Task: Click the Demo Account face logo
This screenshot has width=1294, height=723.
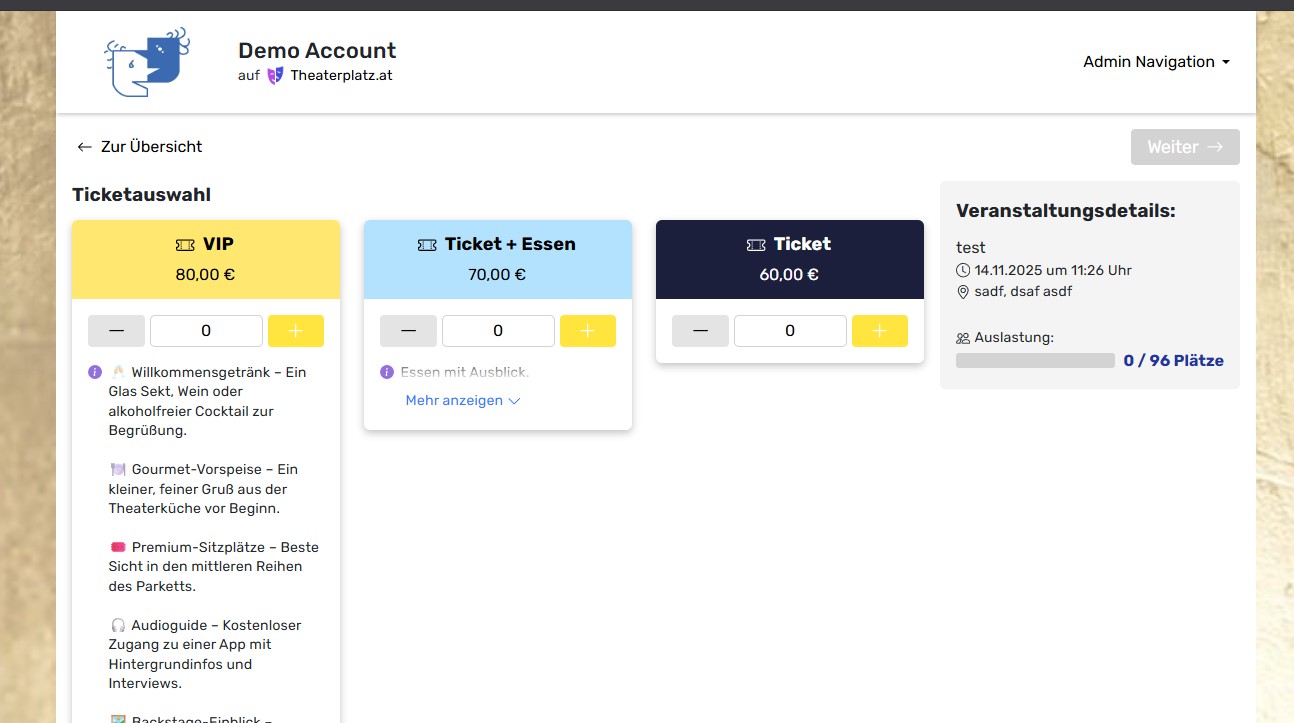Action: point(147,62)
